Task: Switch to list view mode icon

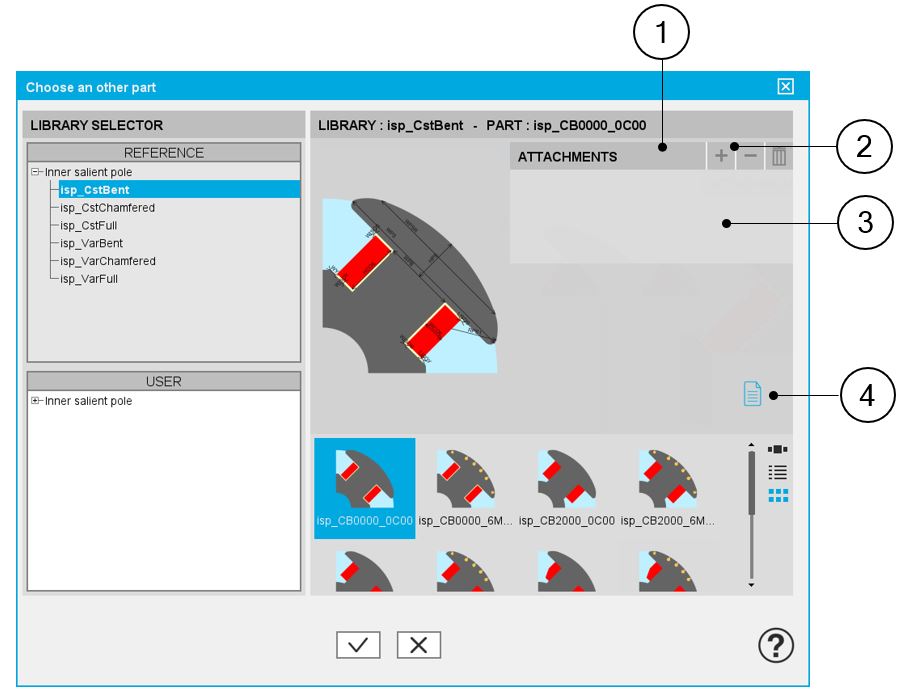Action: 778,472
